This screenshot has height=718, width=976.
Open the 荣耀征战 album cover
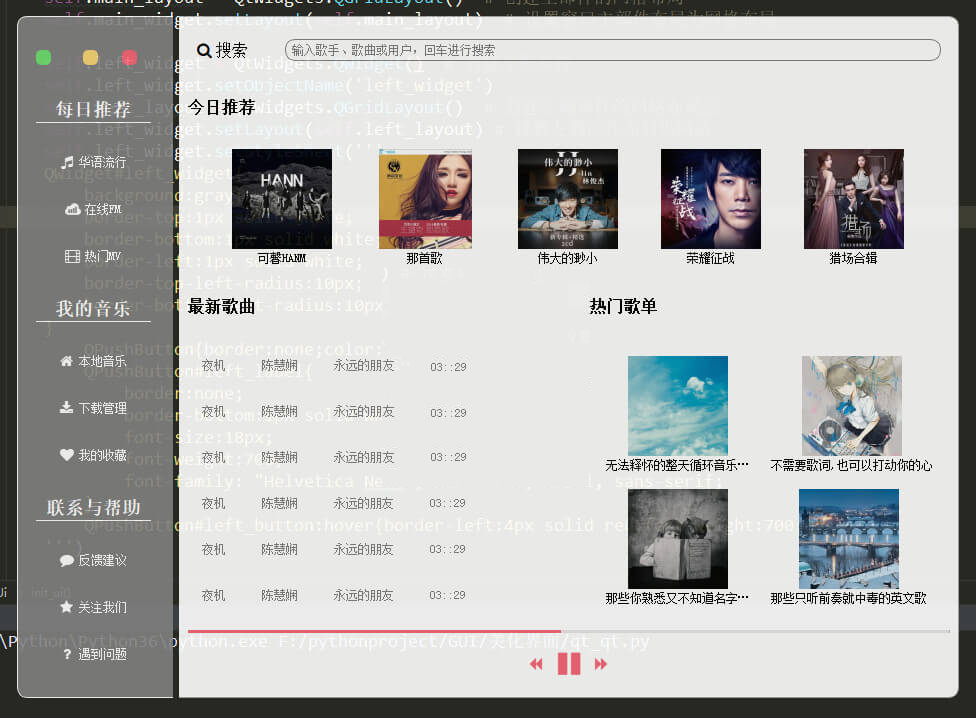(x=711, y=198)
